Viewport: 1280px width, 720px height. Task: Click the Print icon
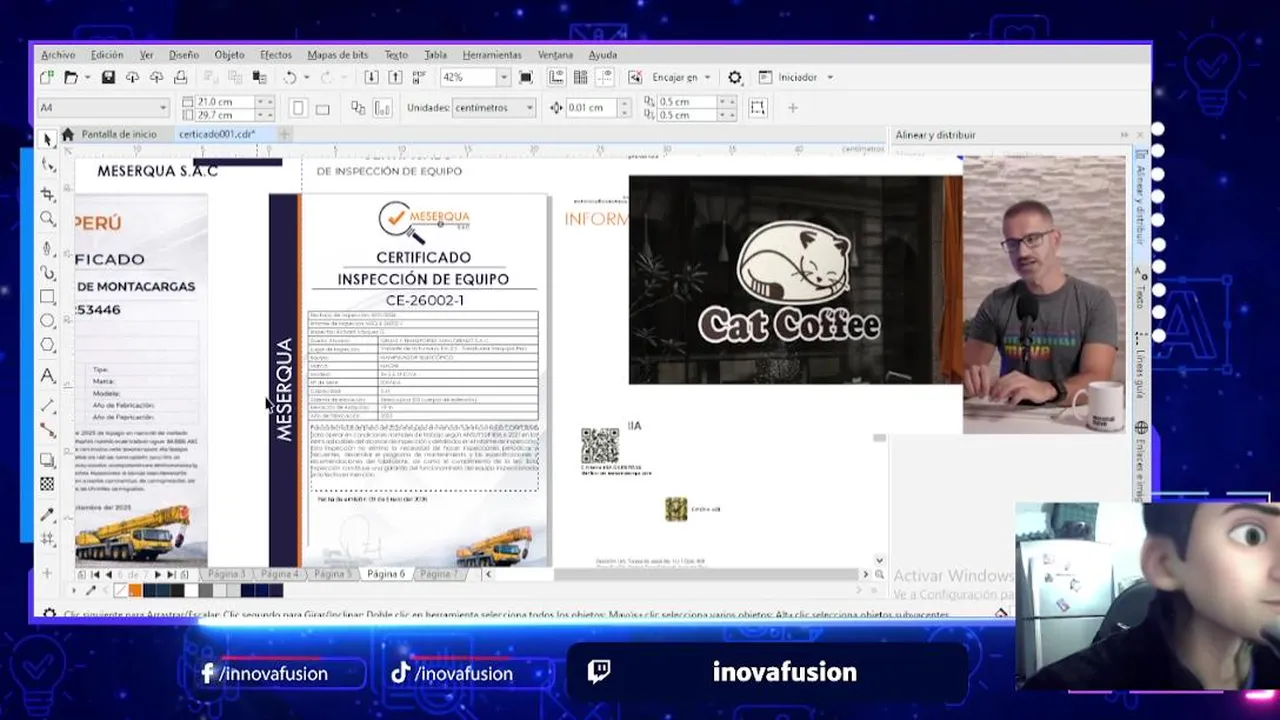(180, 77)
